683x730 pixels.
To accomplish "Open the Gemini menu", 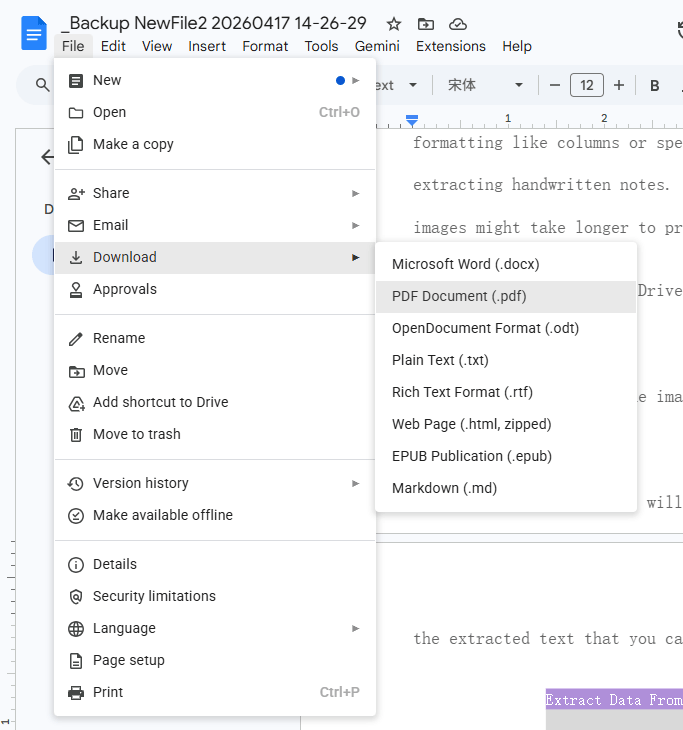I will 377,47.
